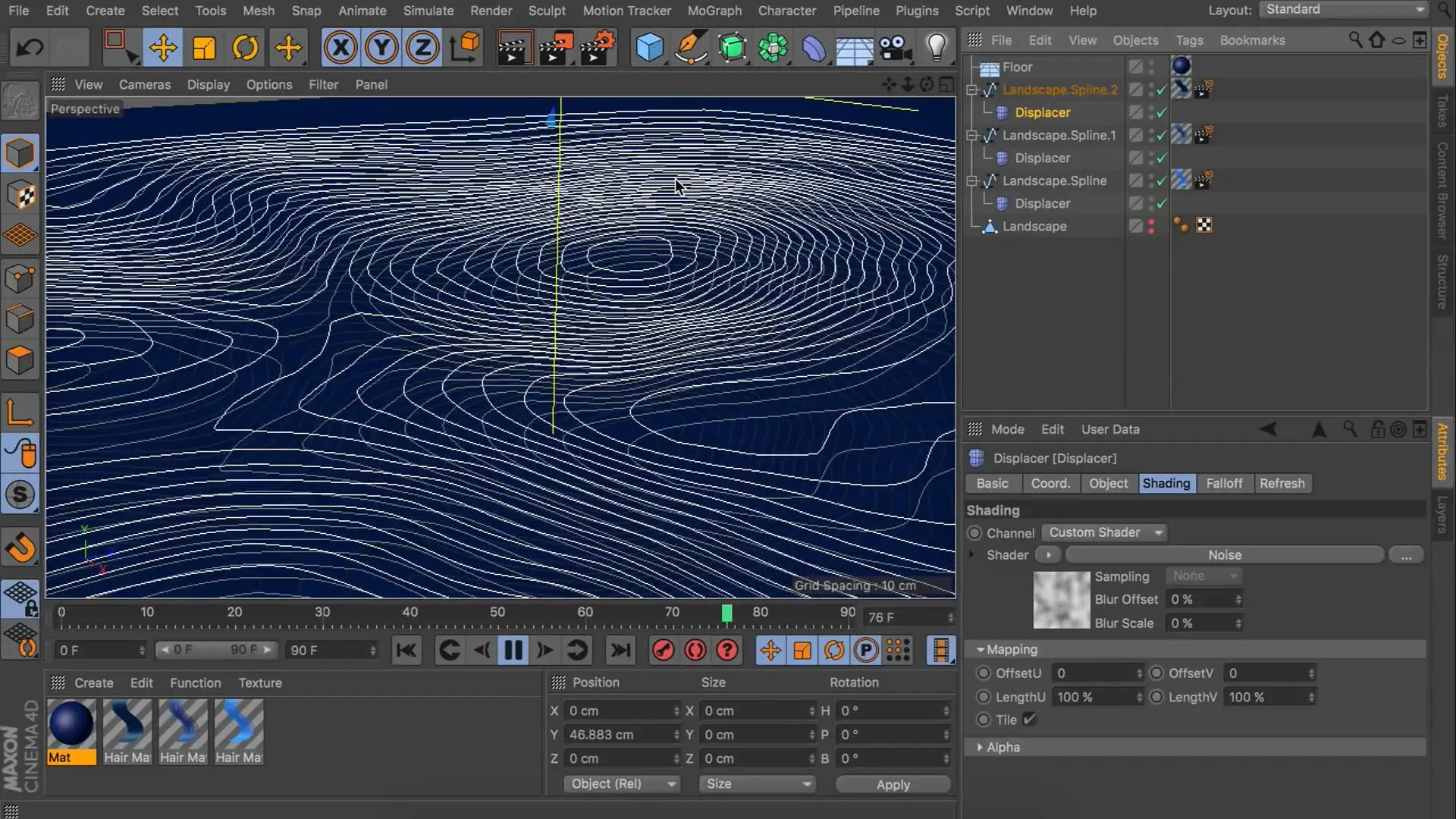1456x819 pixels.
Task: Switch to the Object tab
Action: click(x=1108, y=483)
